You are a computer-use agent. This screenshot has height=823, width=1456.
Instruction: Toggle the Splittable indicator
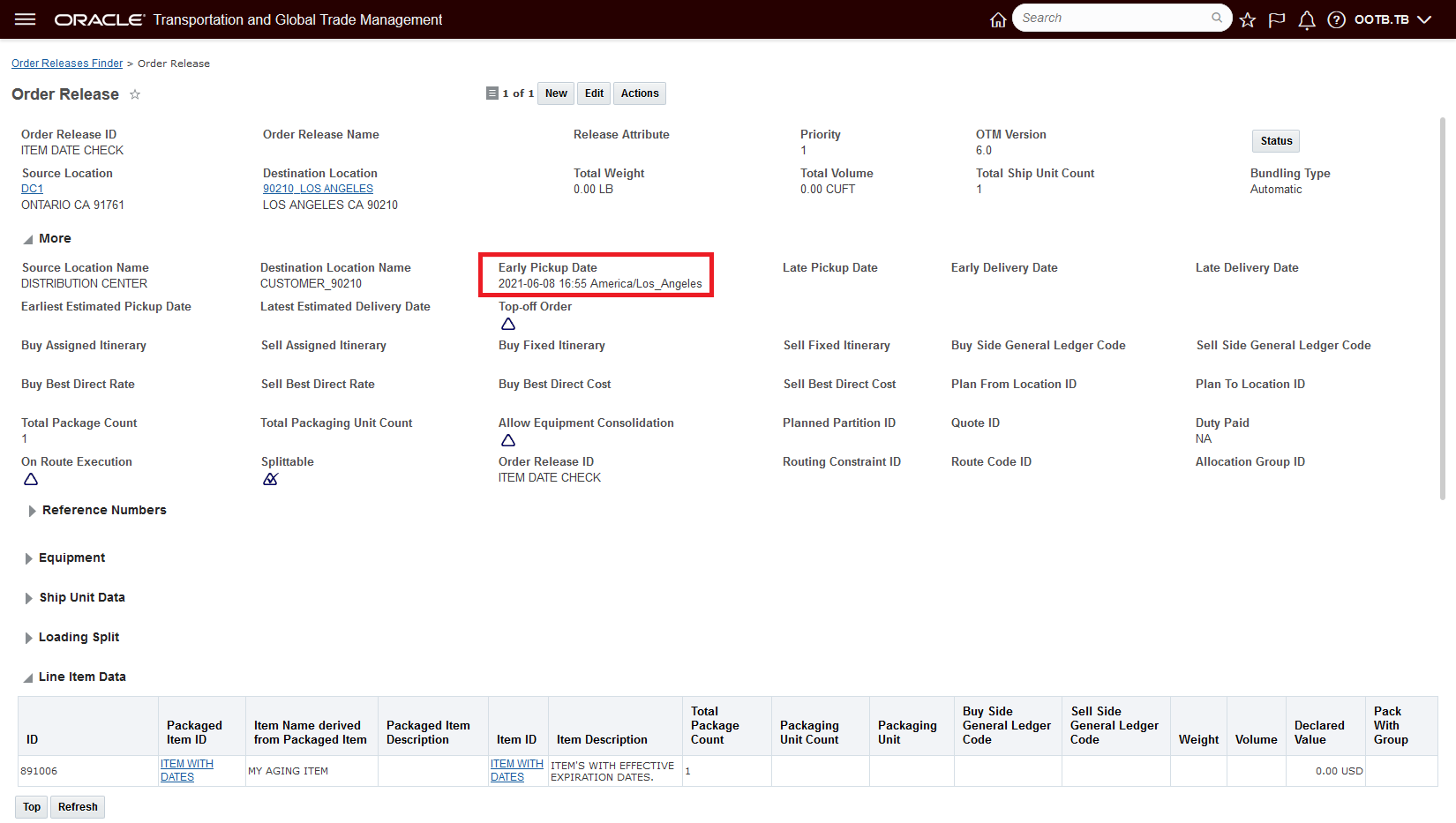click(271, 479)
